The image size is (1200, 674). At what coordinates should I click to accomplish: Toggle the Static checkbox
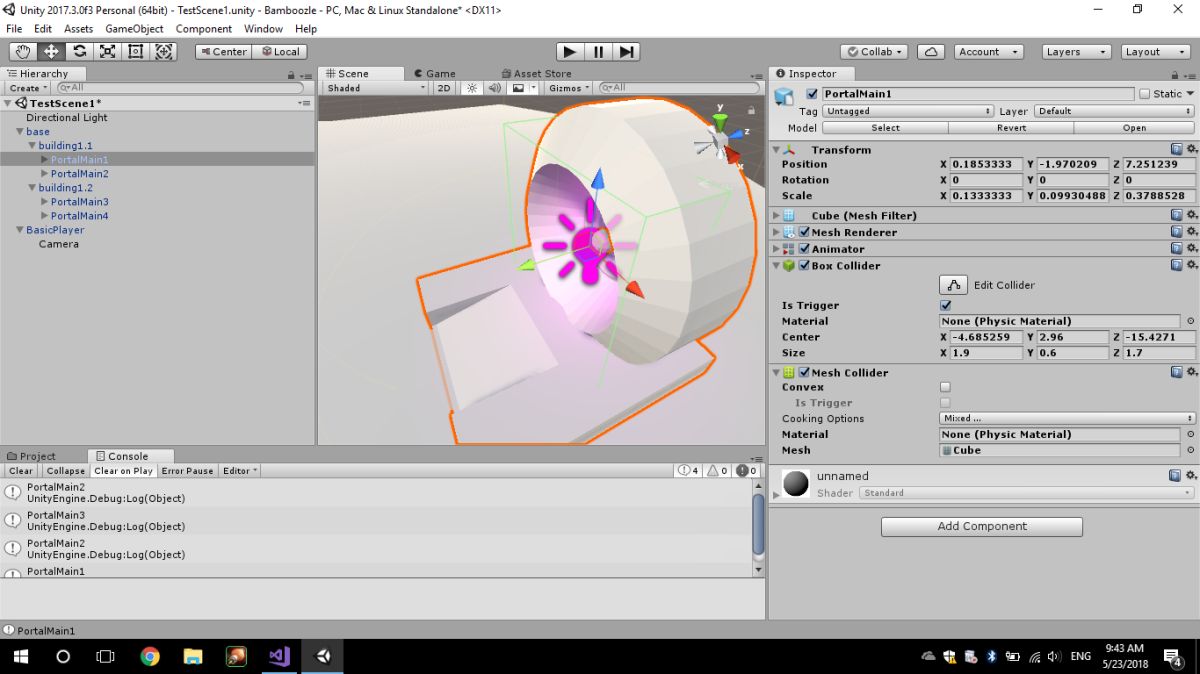tap(1144, 94)
